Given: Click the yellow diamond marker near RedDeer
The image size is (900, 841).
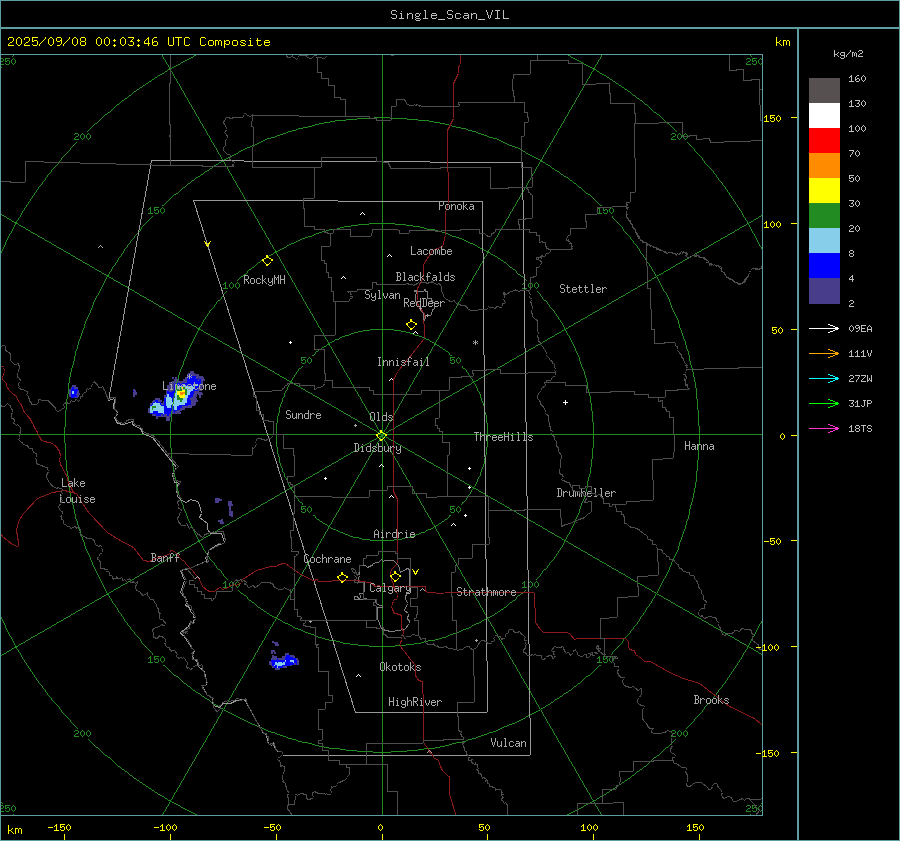Looking at the screenshot, I should coord(411,325).
